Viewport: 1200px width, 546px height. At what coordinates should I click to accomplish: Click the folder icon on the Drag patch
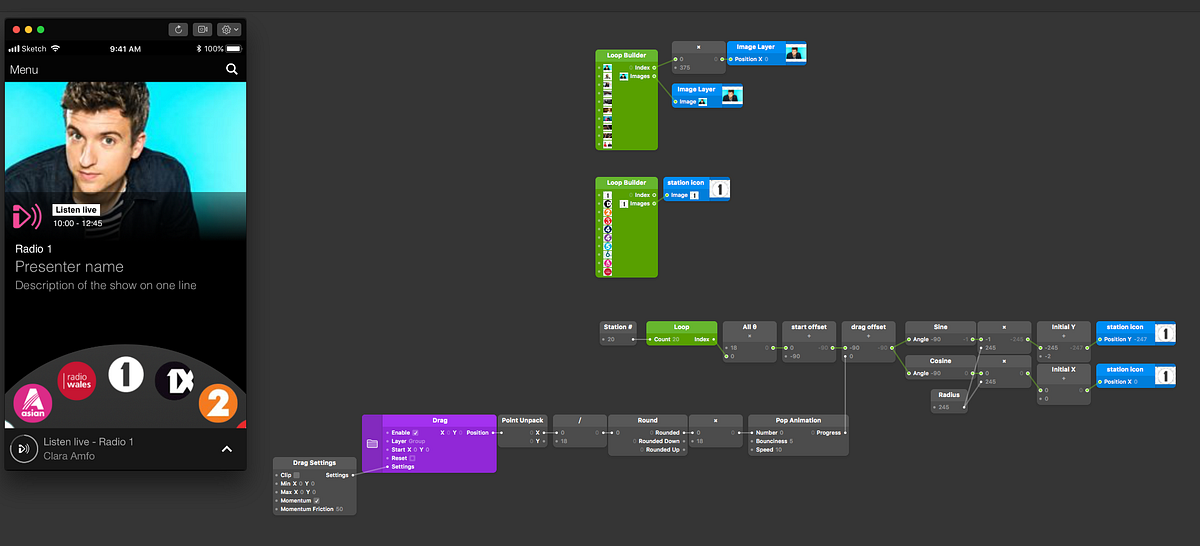click(372, 443)
